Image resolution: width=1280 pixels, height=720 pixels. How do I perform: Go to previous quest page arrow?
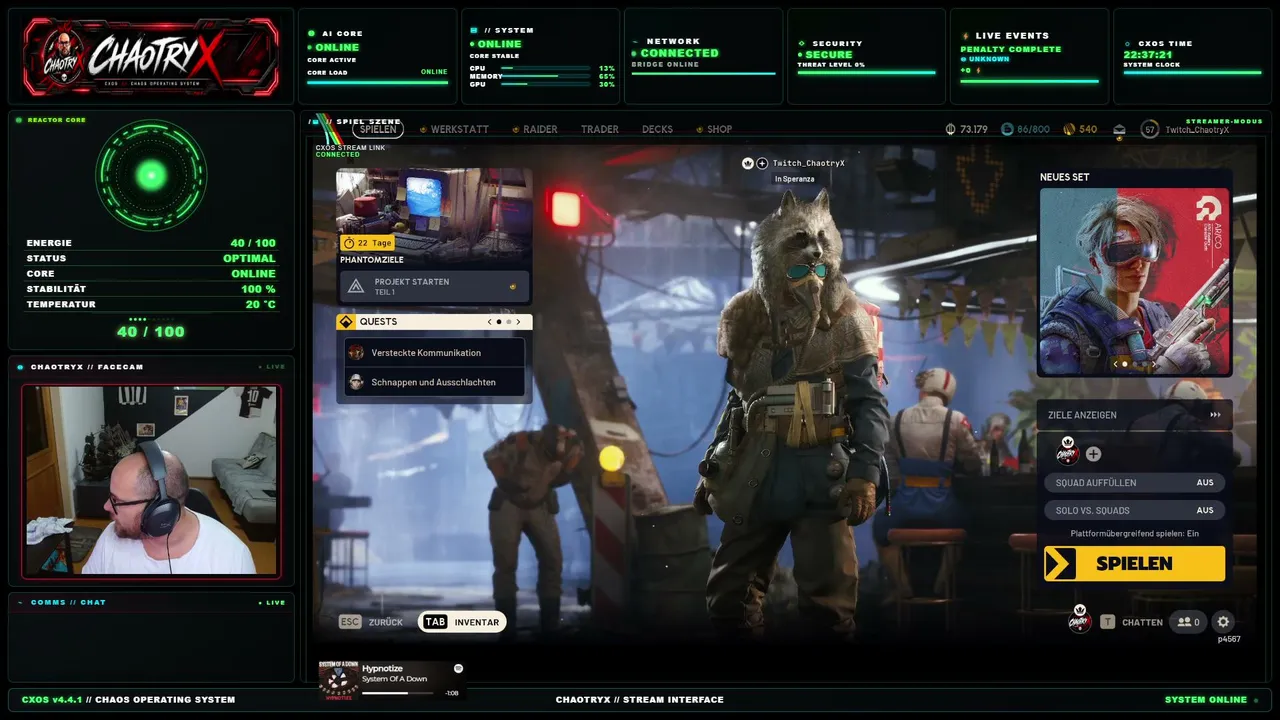point(489,322)
